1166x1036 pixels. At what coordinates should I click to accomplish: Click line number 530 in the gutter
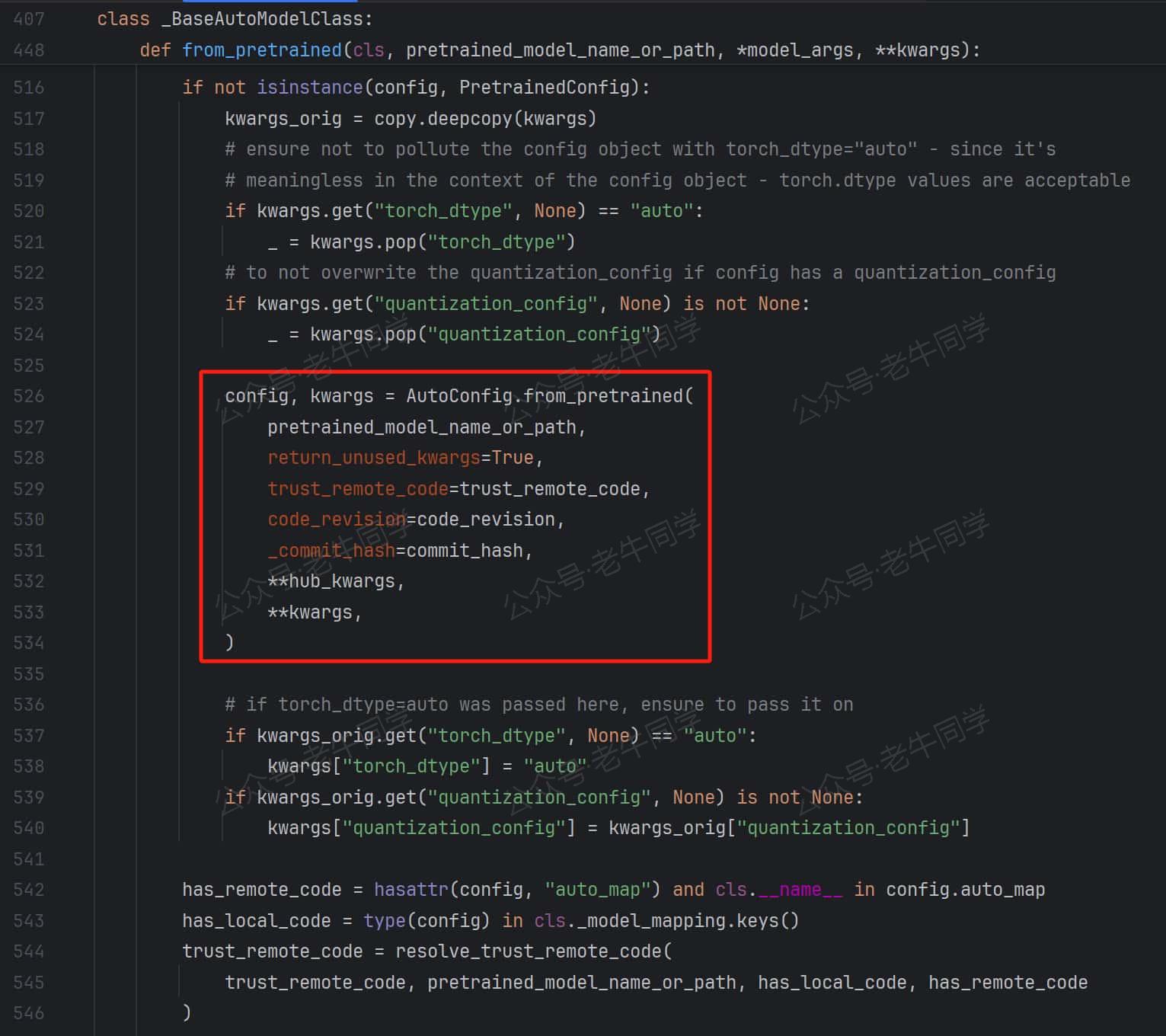point(29,520)
